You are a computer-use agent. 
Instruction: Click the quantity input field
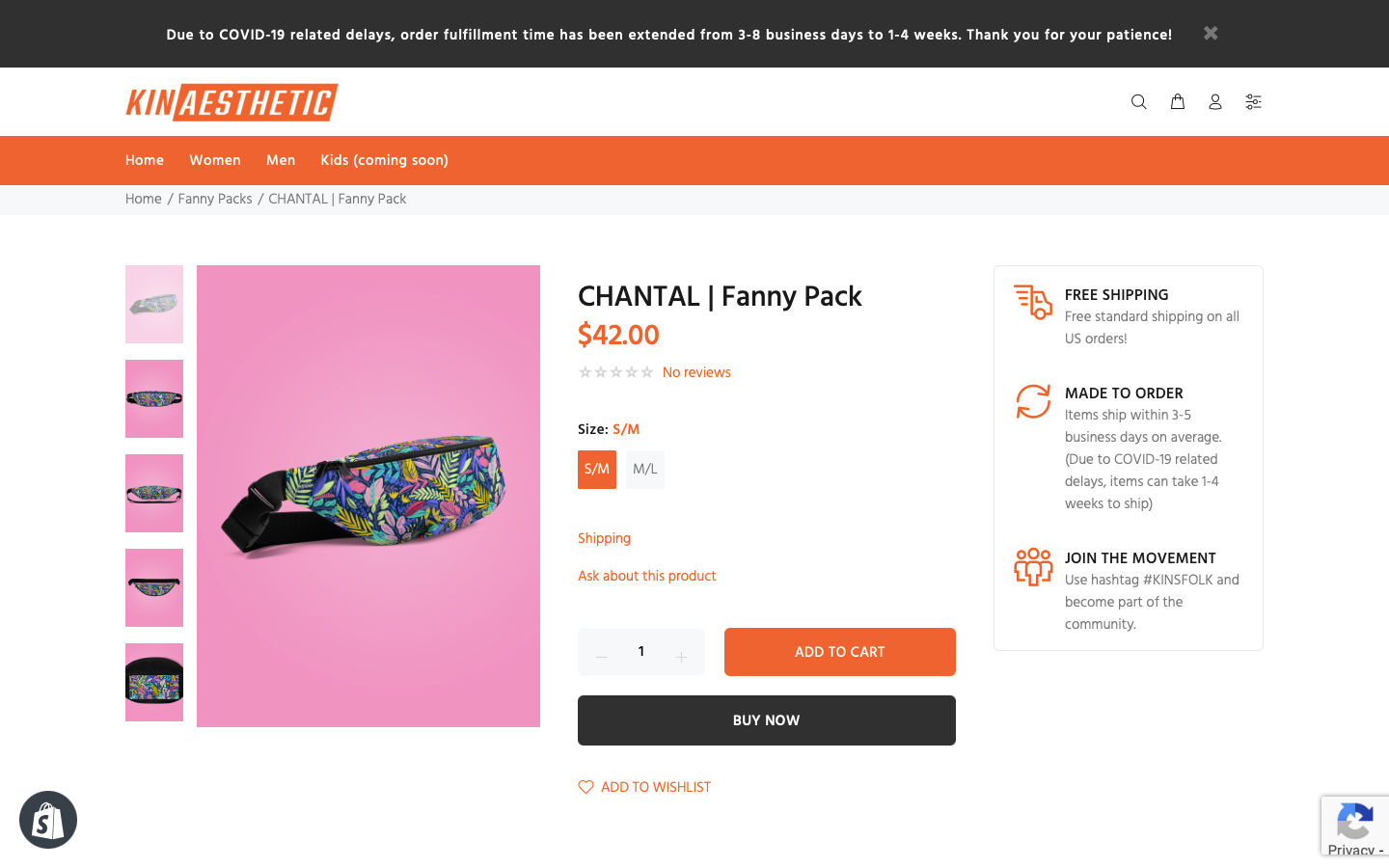[641, 652]
